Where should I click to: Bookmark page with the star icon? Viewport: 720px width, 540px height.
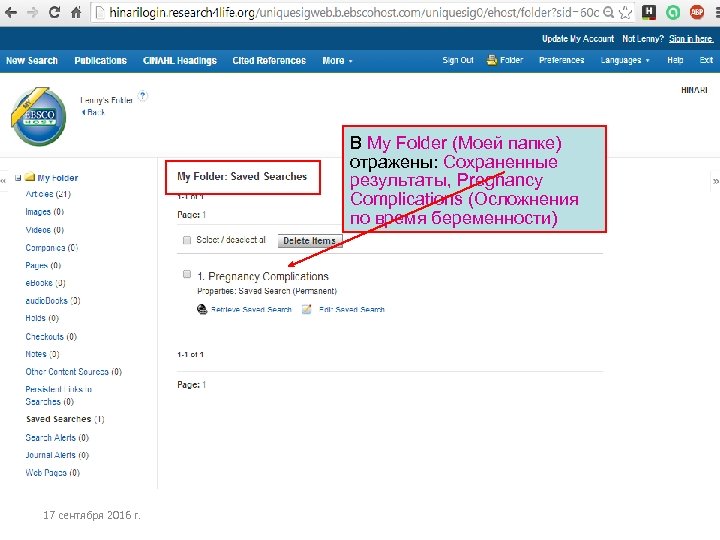click(x=625, y=12)
